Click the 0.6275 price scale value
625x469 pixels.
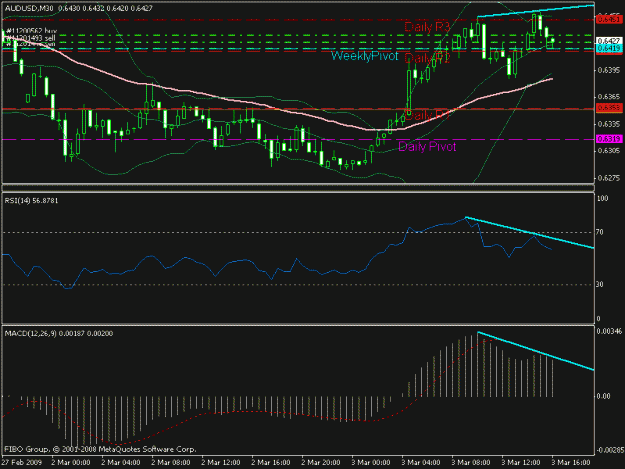[x=609, y=178]
